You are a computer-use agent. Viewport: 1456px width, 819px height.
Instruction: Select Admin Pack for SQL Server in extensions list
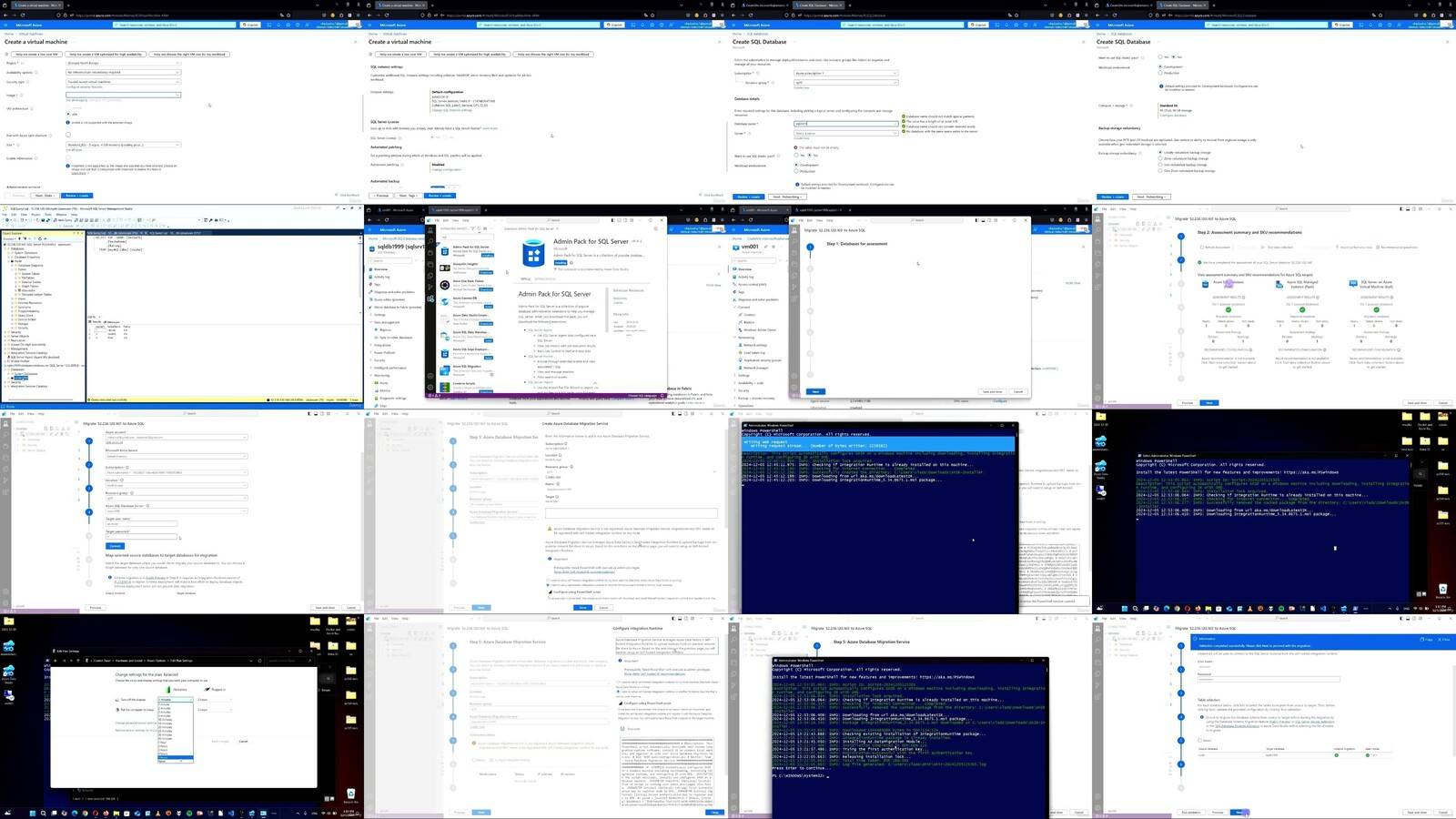[469, 250]
